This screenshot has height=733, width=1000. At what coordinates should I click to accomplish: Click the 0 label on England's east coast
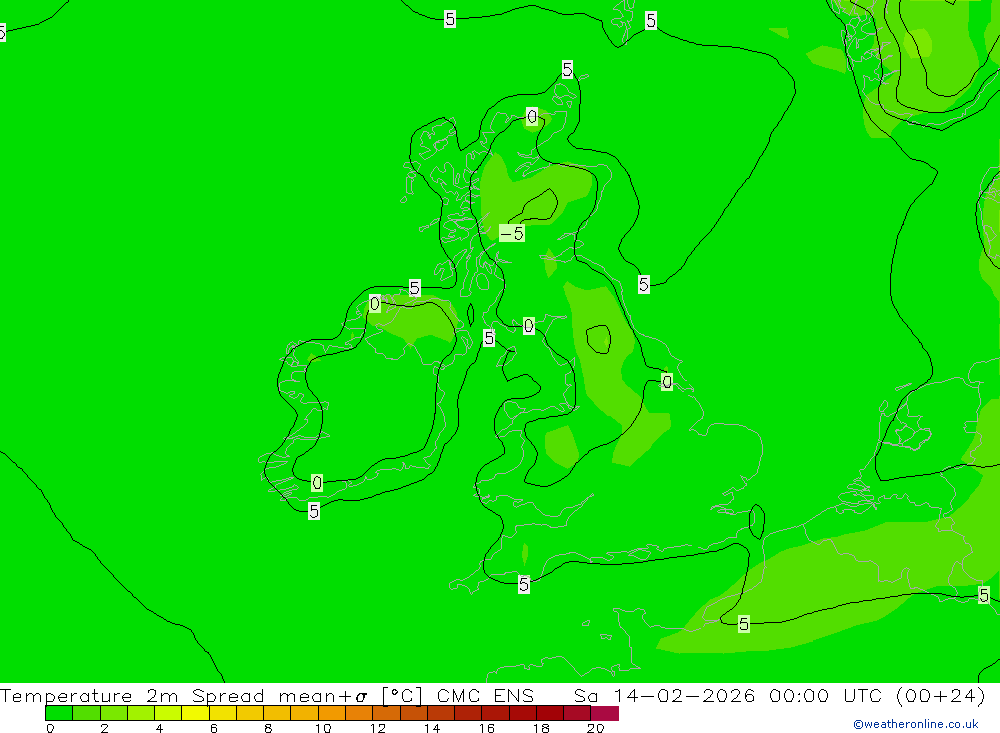666,381
